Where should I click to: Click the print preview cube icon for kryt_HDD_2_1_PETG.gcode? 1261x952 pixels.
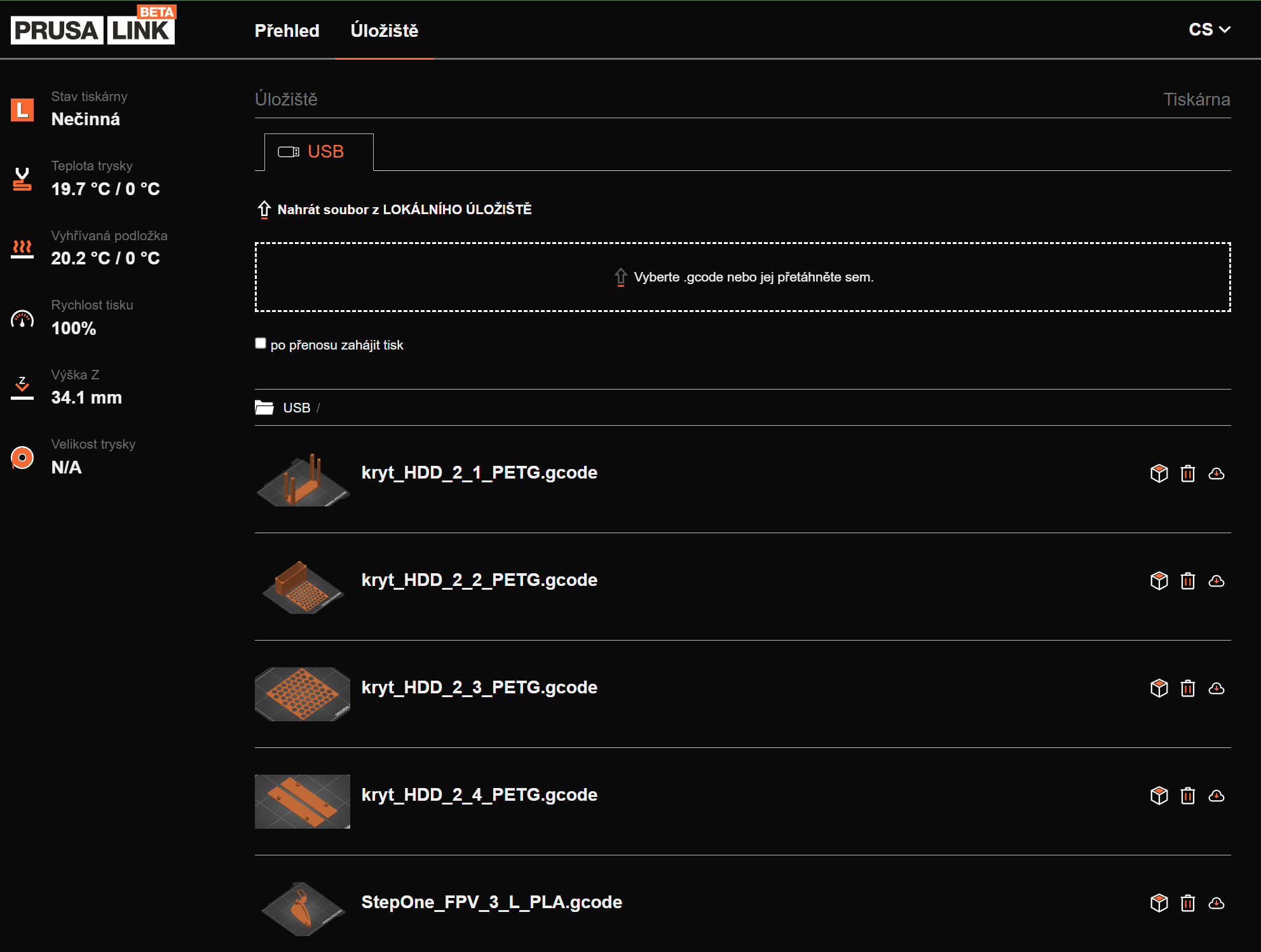click(1159, 473)
